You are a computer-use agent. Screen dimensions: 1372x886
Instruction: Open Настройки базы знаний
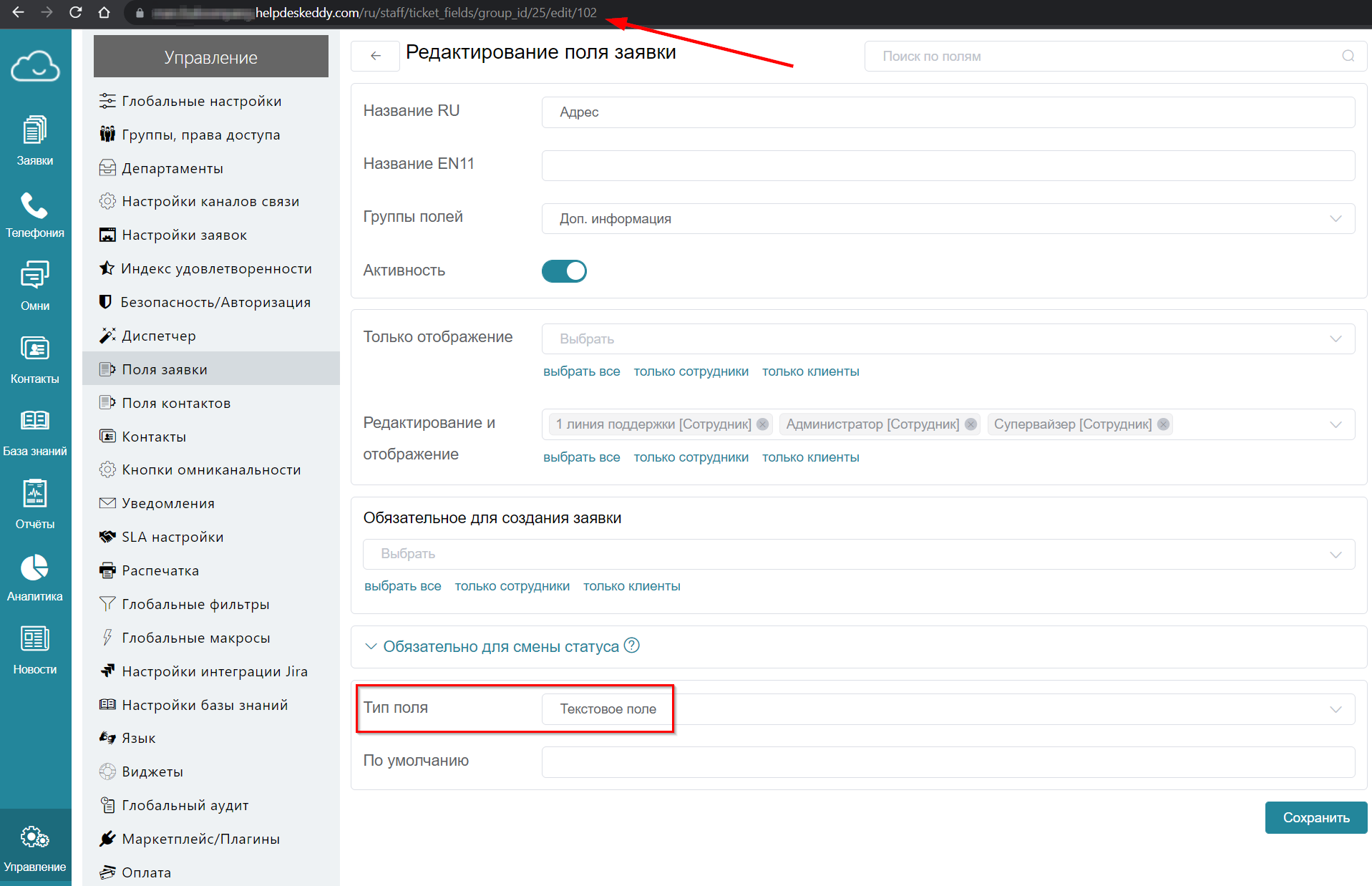(x=211, y=705)
